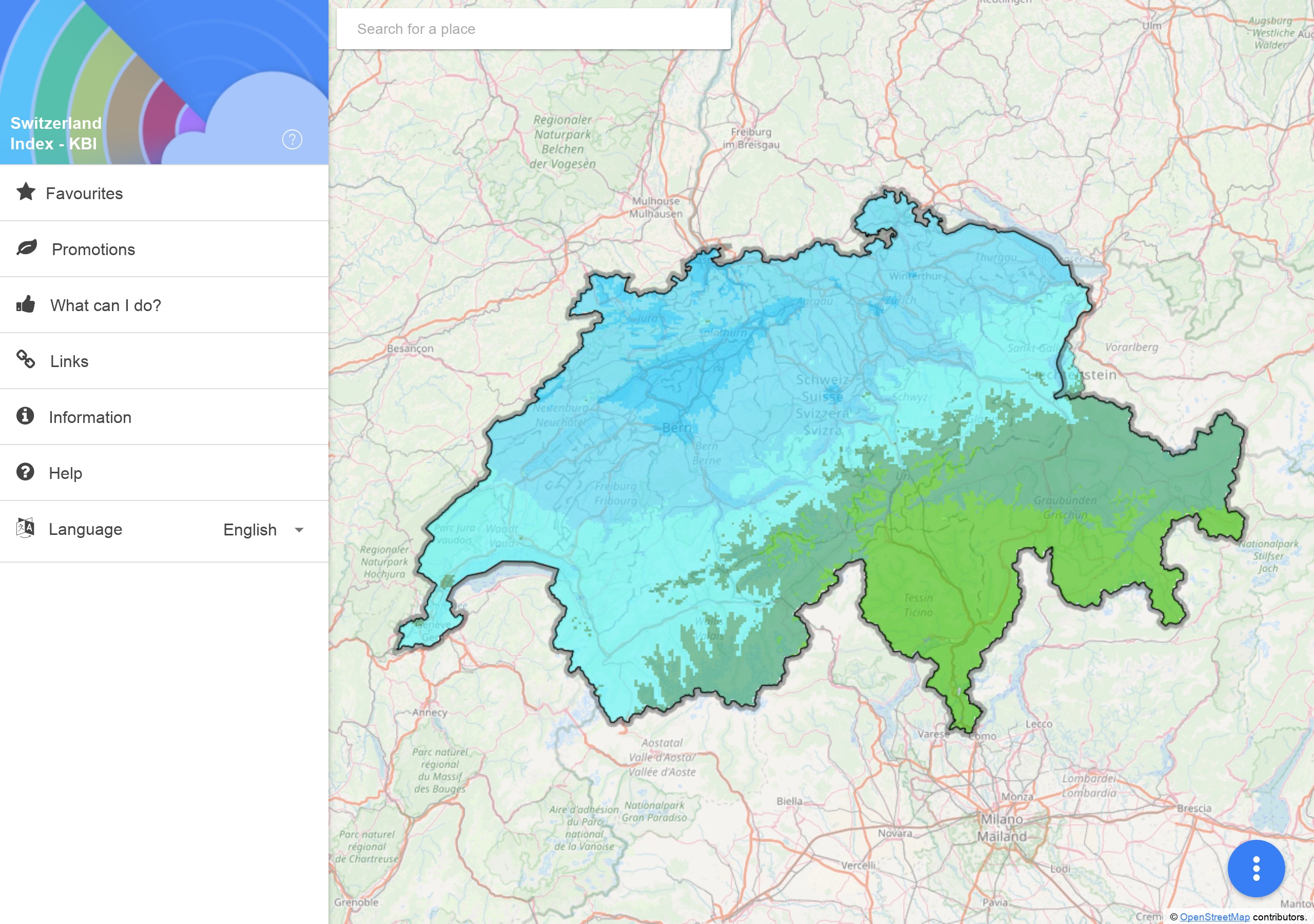Click the thumbs-up icon for What can I do
Screen dimensions: 1314x924
click(26, 304)
